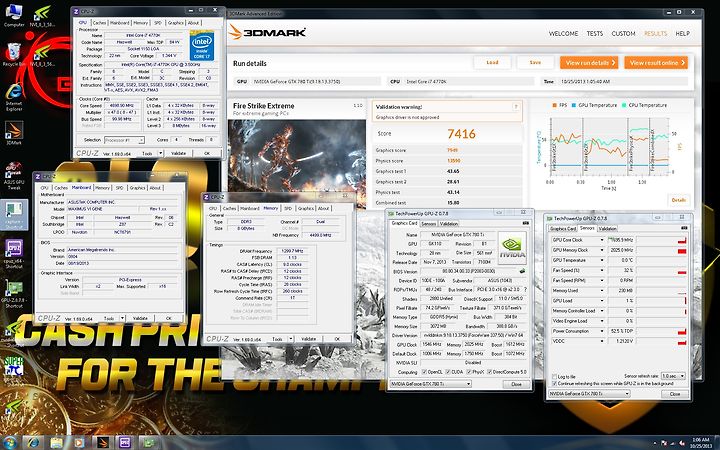Switch to CPU-Z via the taskbar icon

(125, 443)
